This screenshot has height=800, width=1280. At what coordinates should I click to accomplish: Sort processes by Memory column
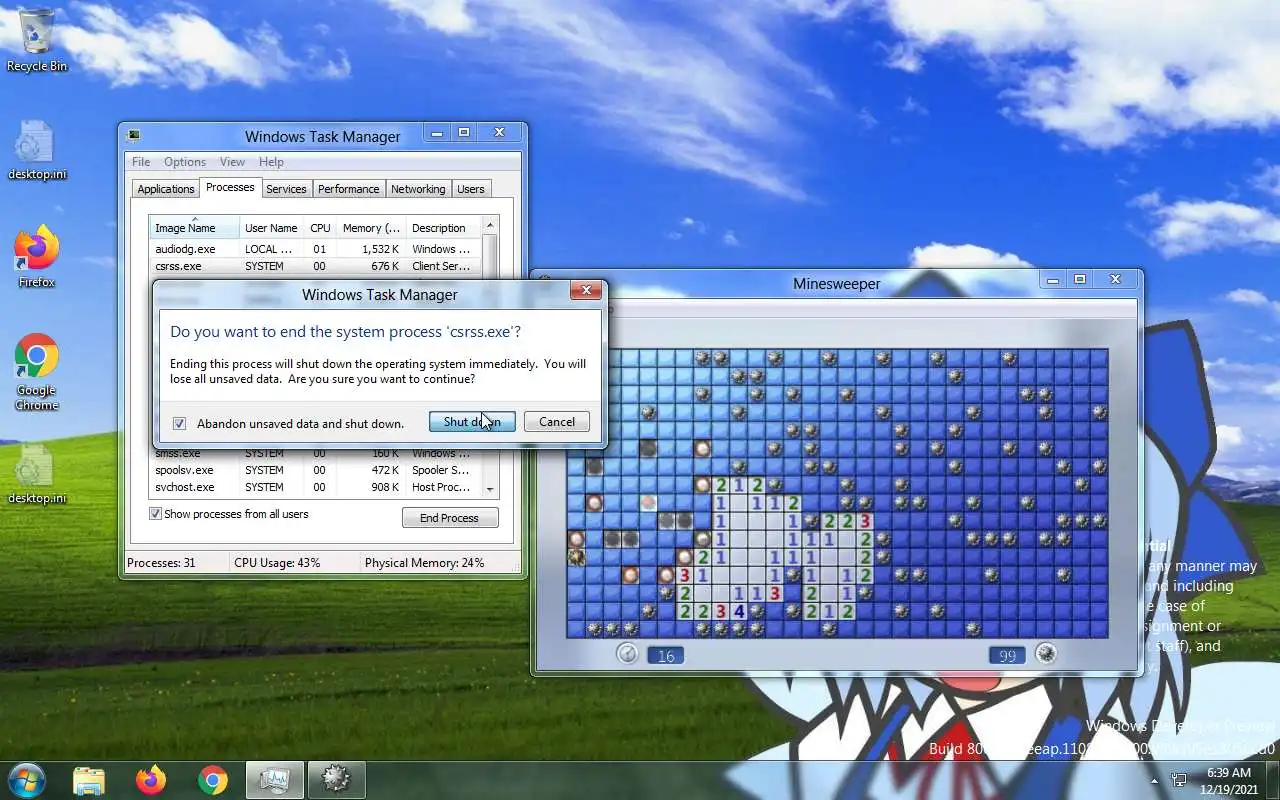(371, 228)
